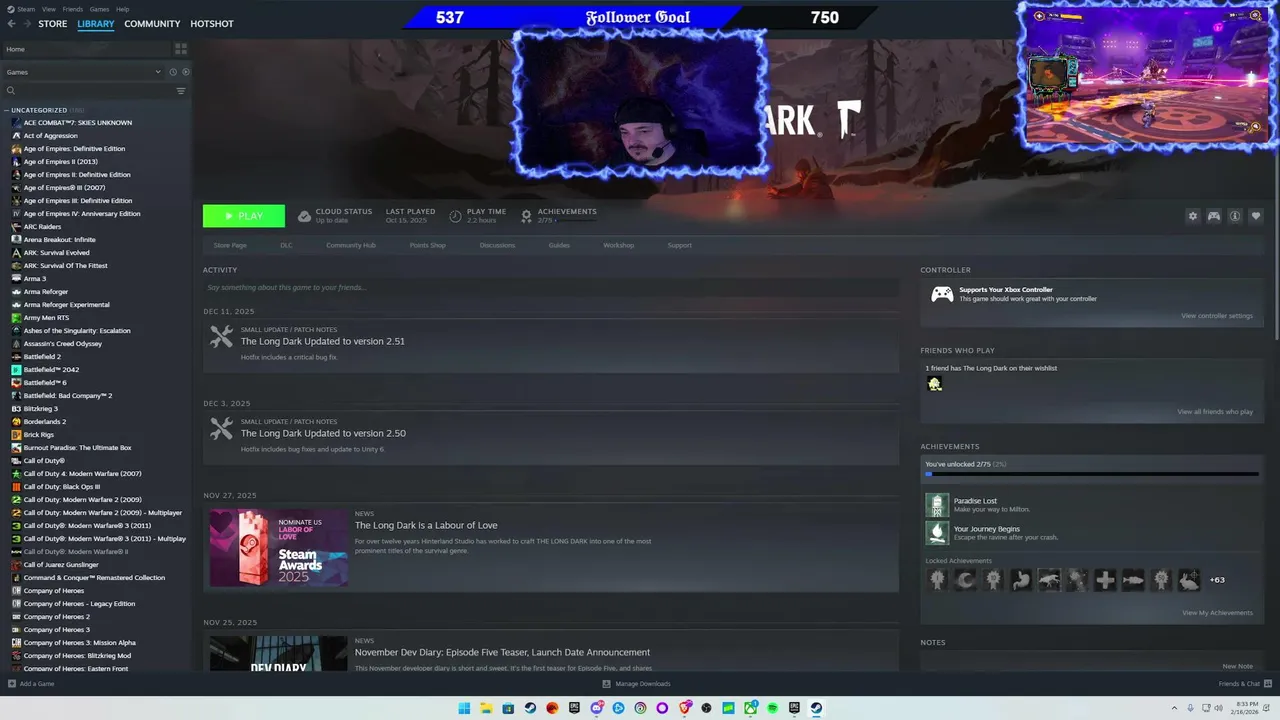The image size is (1280, 720).
Task: Open the DLC link
Action: click(x=286, y=245)
